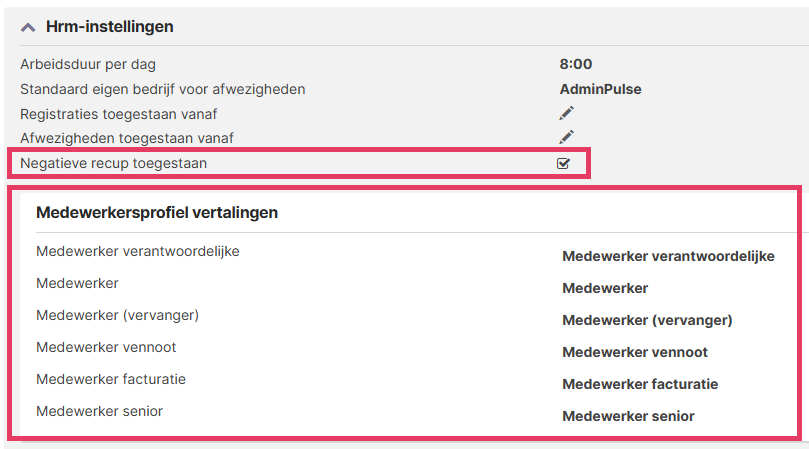Edit the bold Medewerker (vervanger) translation value

(647, 320)
